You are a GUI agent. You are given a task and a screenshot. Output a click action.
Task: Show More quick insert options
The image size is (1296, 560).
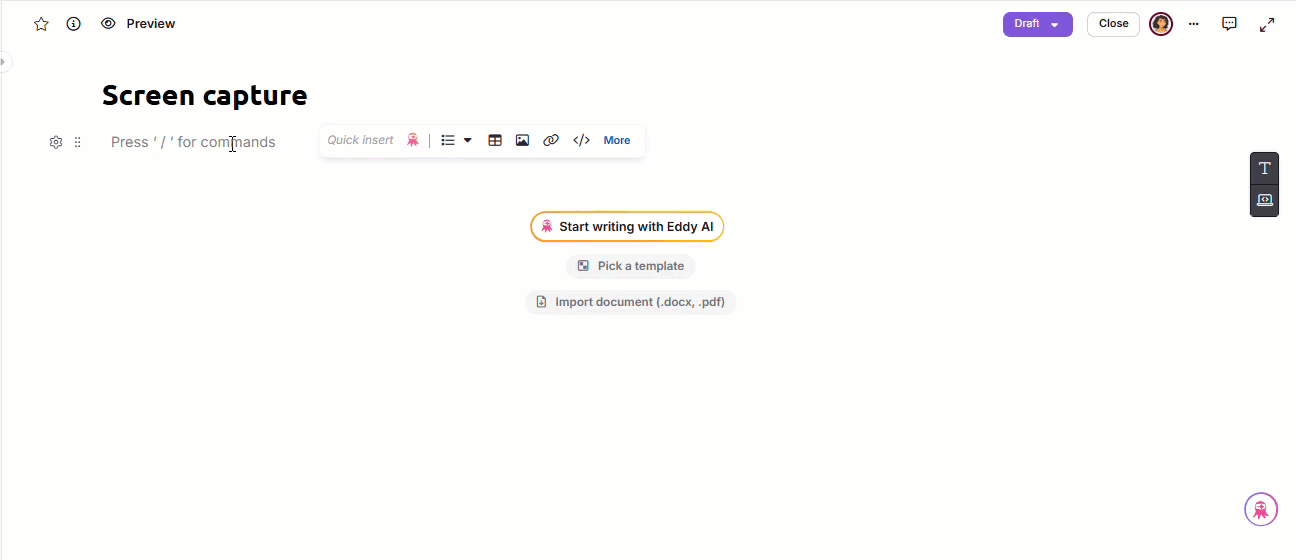coord(617,141)
